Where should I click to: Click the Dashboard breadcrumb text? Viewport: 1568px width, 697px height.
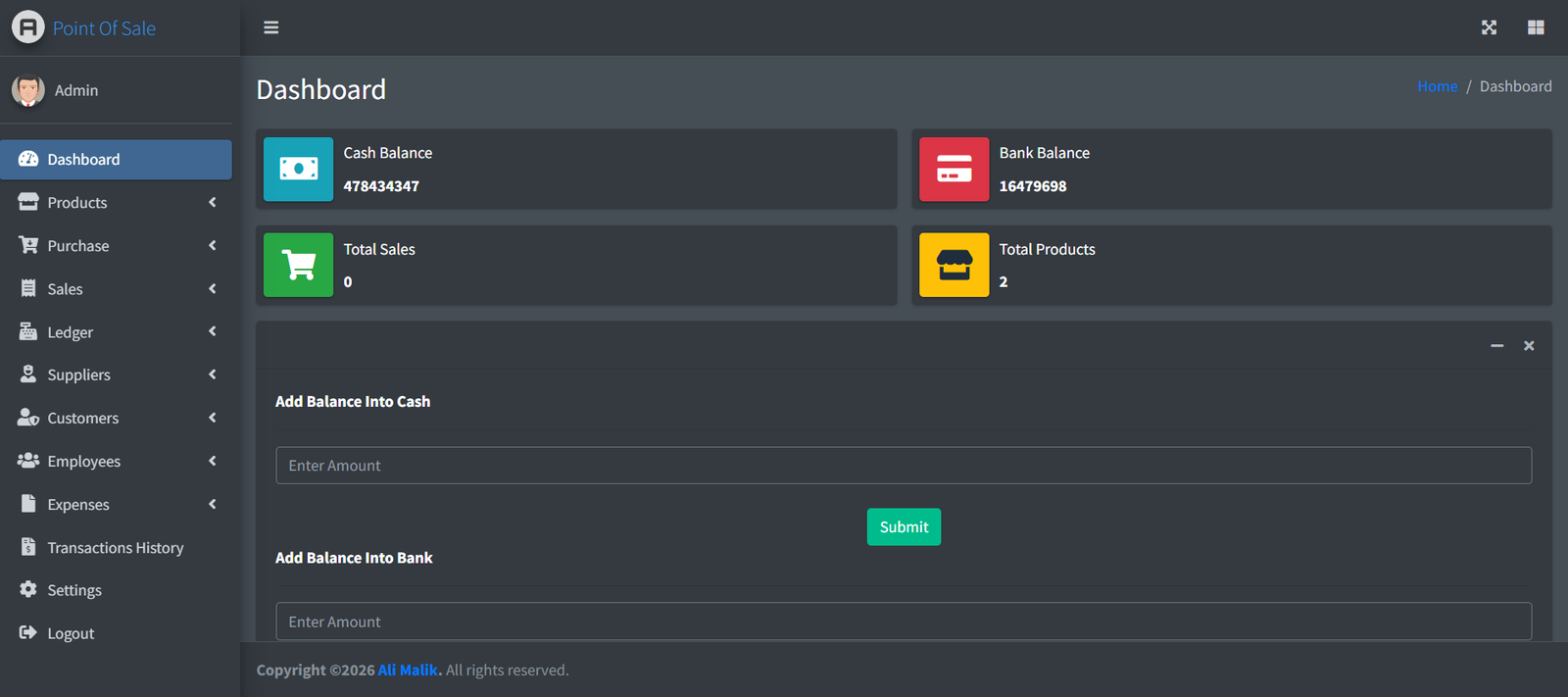click(1515, 86)
